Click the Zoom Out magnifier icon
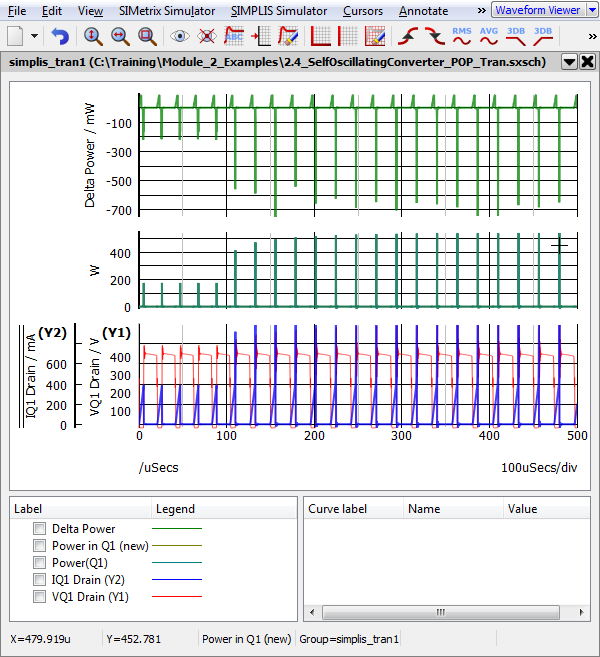 tap(119, 36)
